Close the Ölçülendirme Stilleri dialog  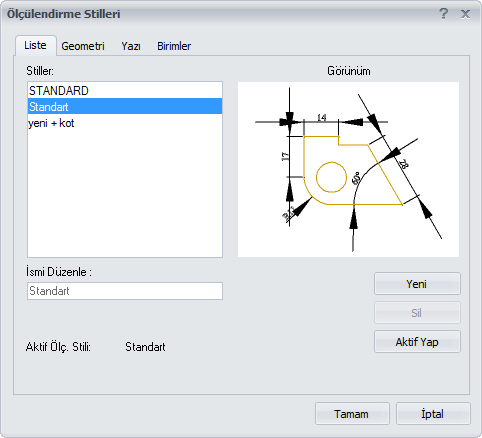click(465, 14)
